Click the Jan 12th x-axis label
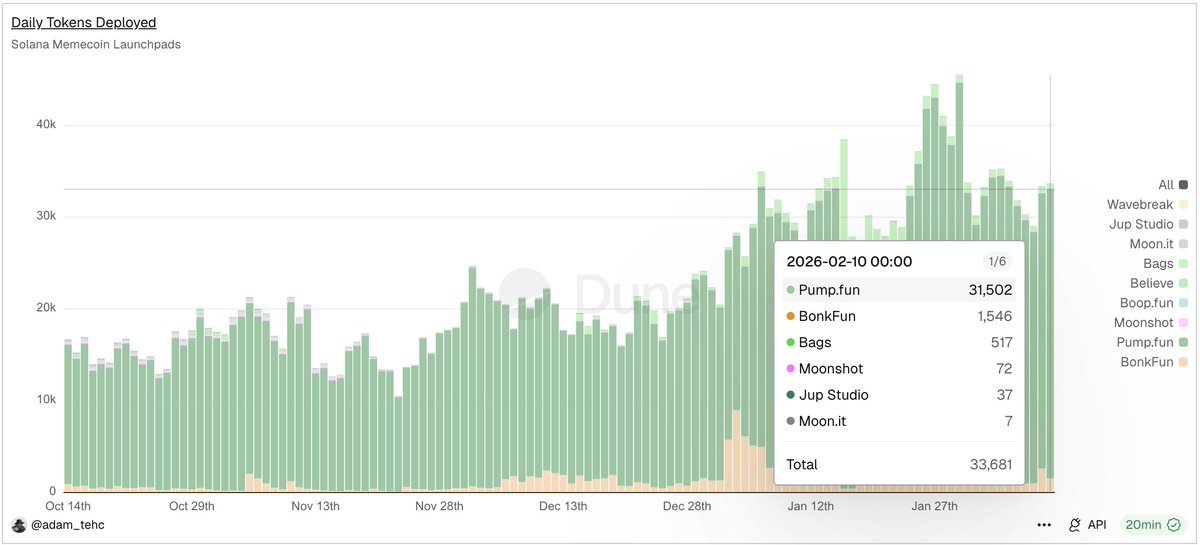The height and width of the screenshot is (545, 1200). coord(810,506)
